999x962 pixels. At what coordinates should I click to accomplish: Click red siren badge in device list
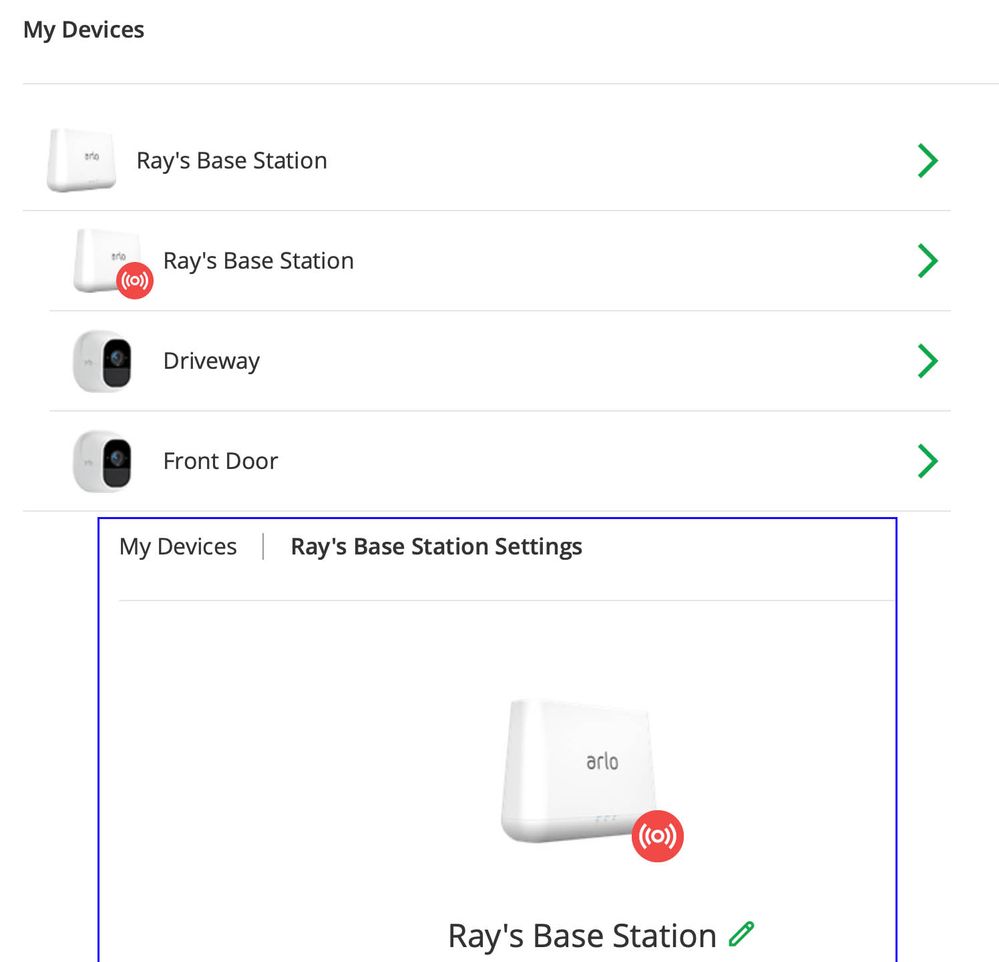[x=134, y=280]
